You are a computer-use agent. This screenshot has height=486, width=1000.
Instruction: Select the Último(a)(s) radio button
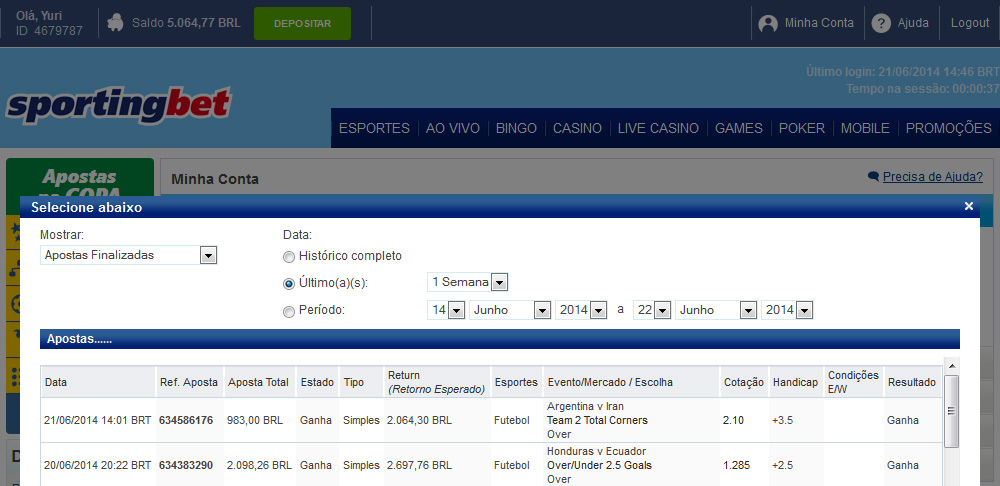[x=289, y=283]
